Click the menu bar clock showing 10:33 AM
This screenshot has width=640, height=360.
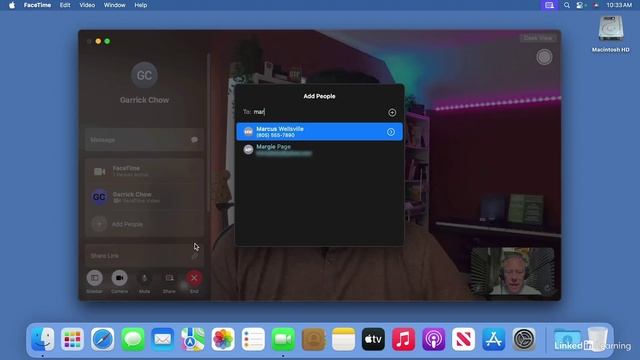(619, 5)
